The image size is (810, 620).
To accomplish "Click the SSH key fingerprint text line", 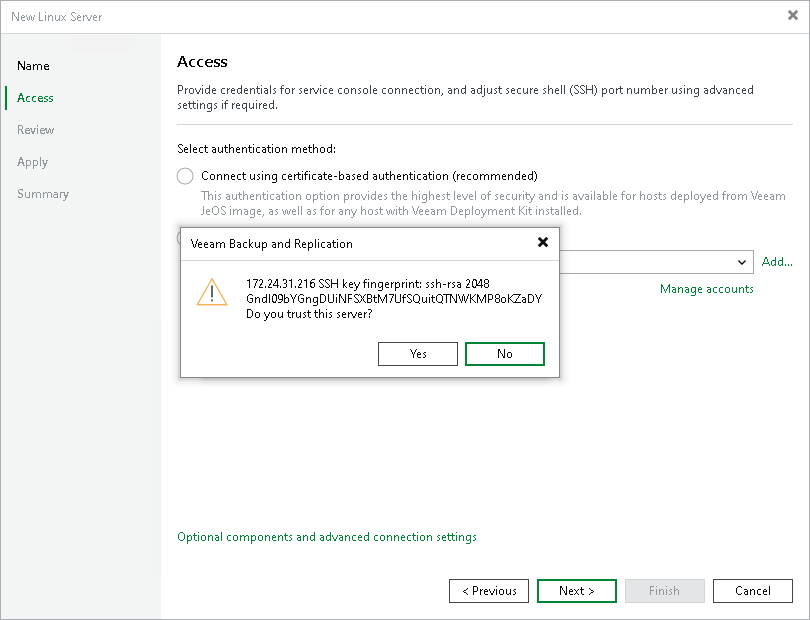I will click(x=368, y=284).
